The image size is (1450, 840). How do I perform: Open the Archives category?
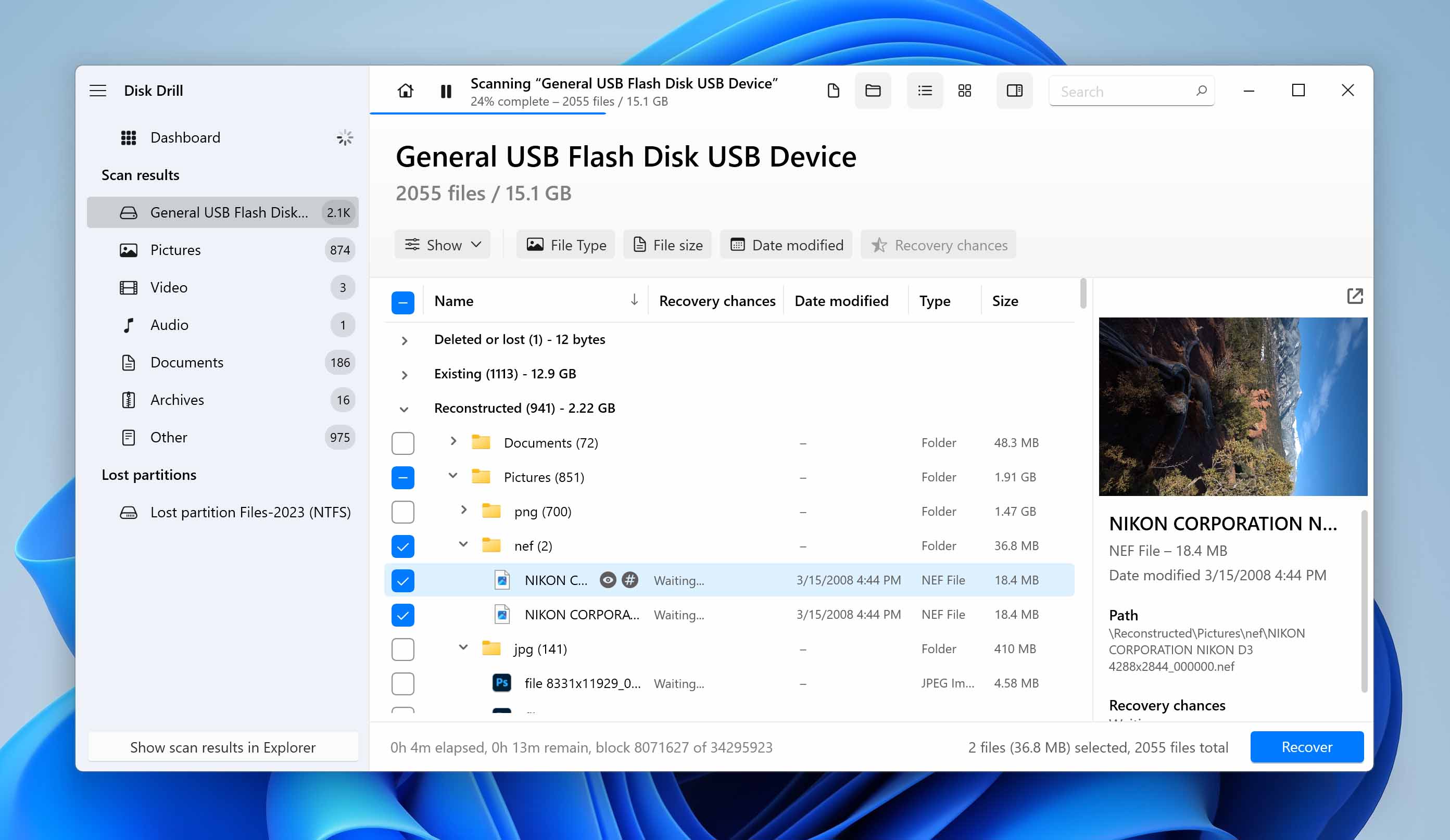[x=223, y=400]
